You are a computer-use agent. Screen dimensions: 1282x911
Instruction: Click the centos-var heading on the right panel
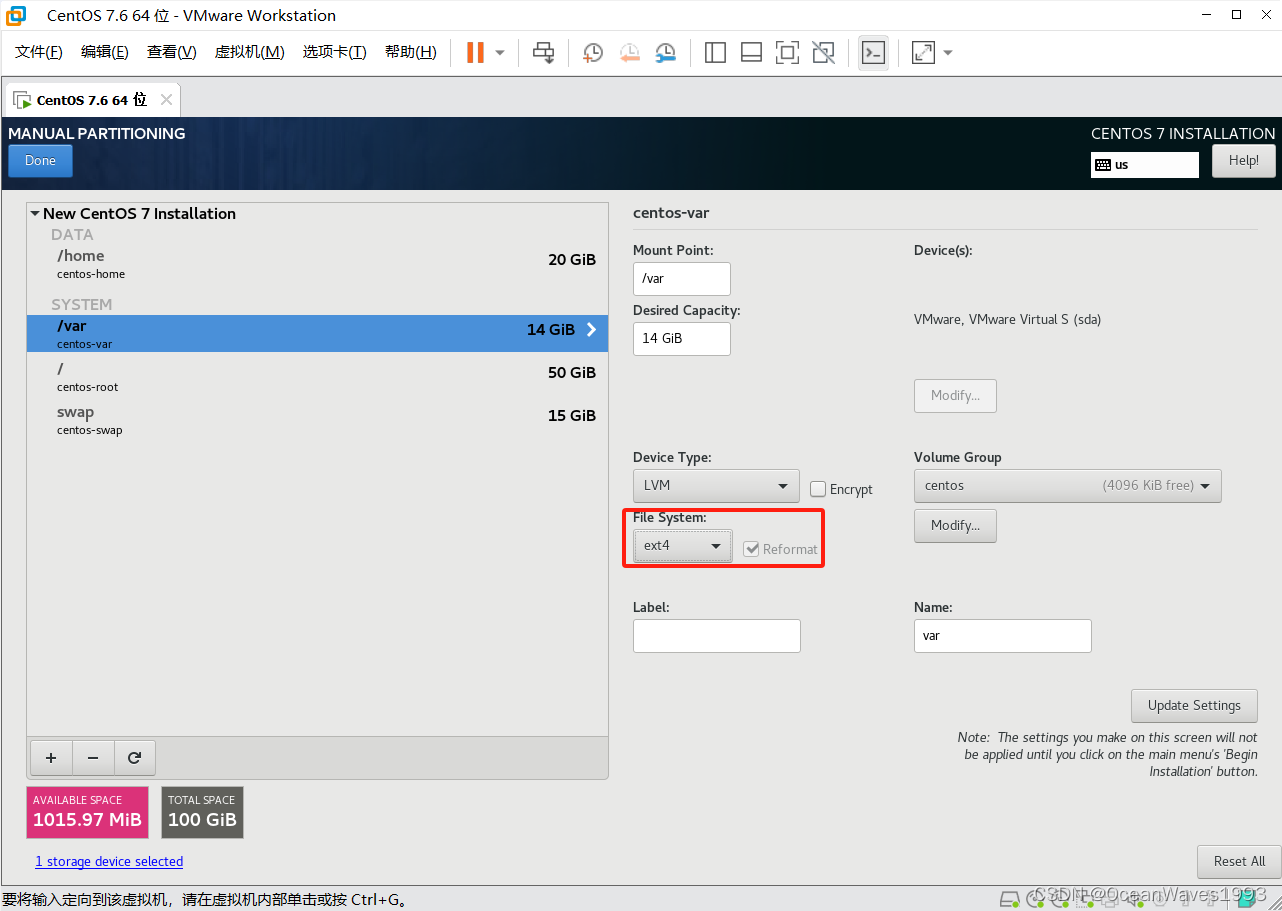point(671,213)
